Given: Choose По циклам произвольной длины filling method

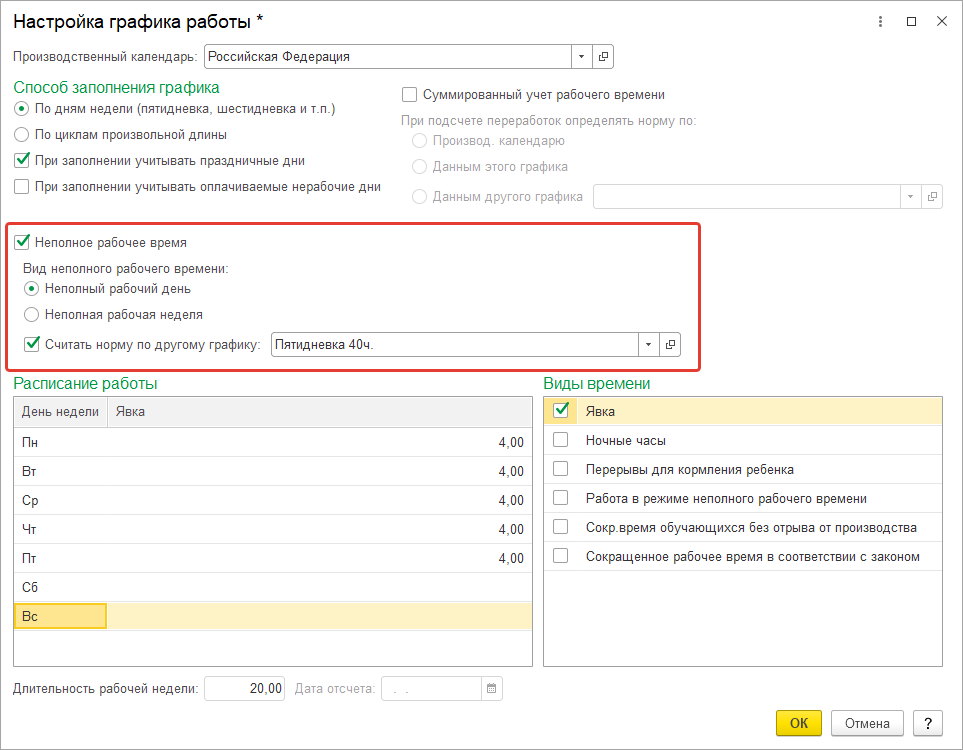Looking at the screenshot, I should [22, 134].
